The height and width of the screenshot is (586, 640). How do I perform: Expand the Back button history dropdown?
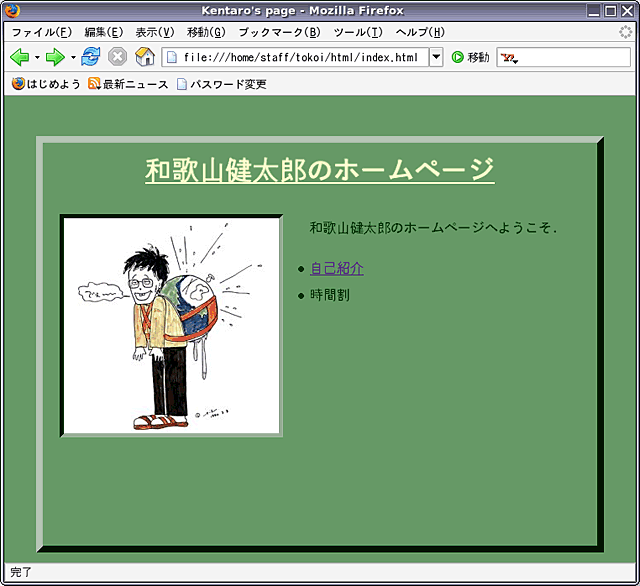click(37, 57)
